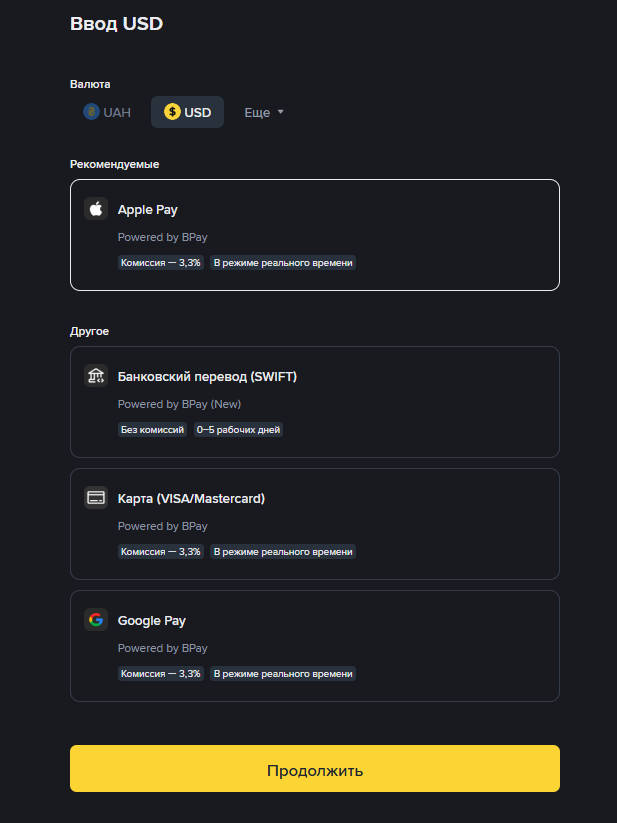Select Банковский перевод (SWIFT) option
617x823 pixels.
(x=315, y=402)
